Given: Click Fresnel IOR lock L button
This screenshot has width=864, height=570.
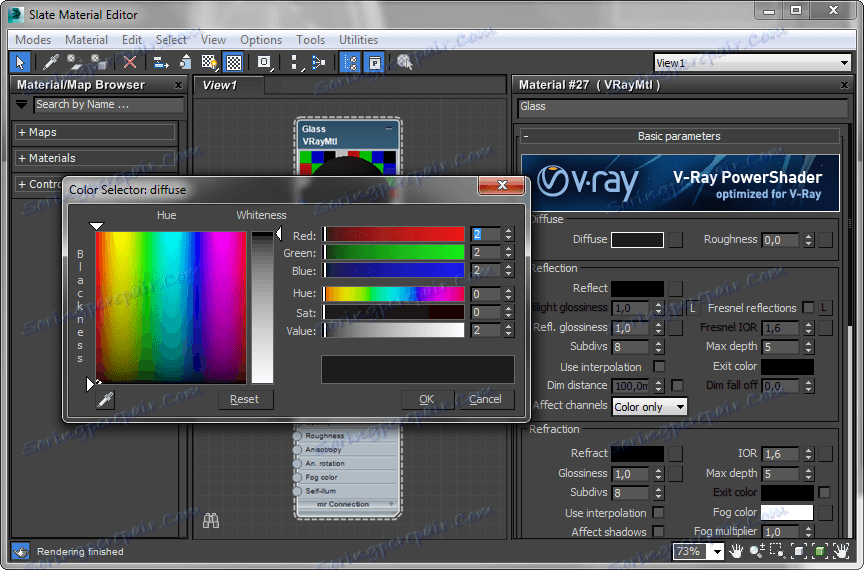Looking at the screenshot, I should (x=824, y=308).
